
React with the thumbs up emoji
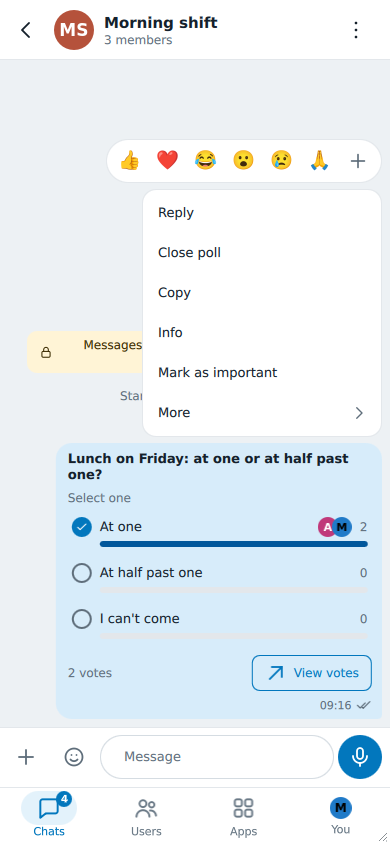129,160
